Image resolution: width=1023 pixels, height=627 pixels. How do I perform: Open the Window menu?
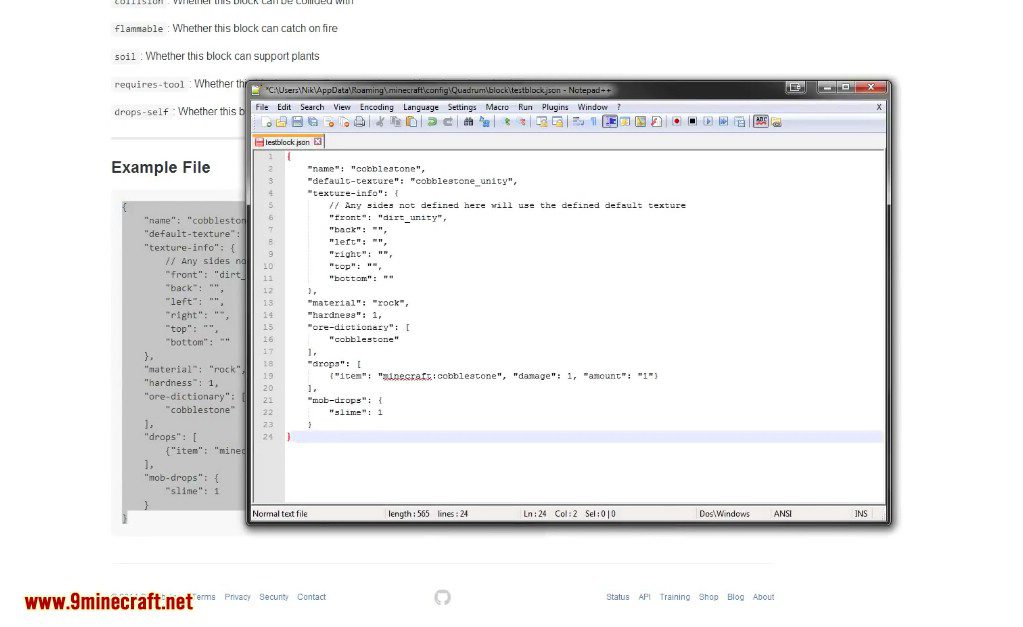tap(592, 107)
